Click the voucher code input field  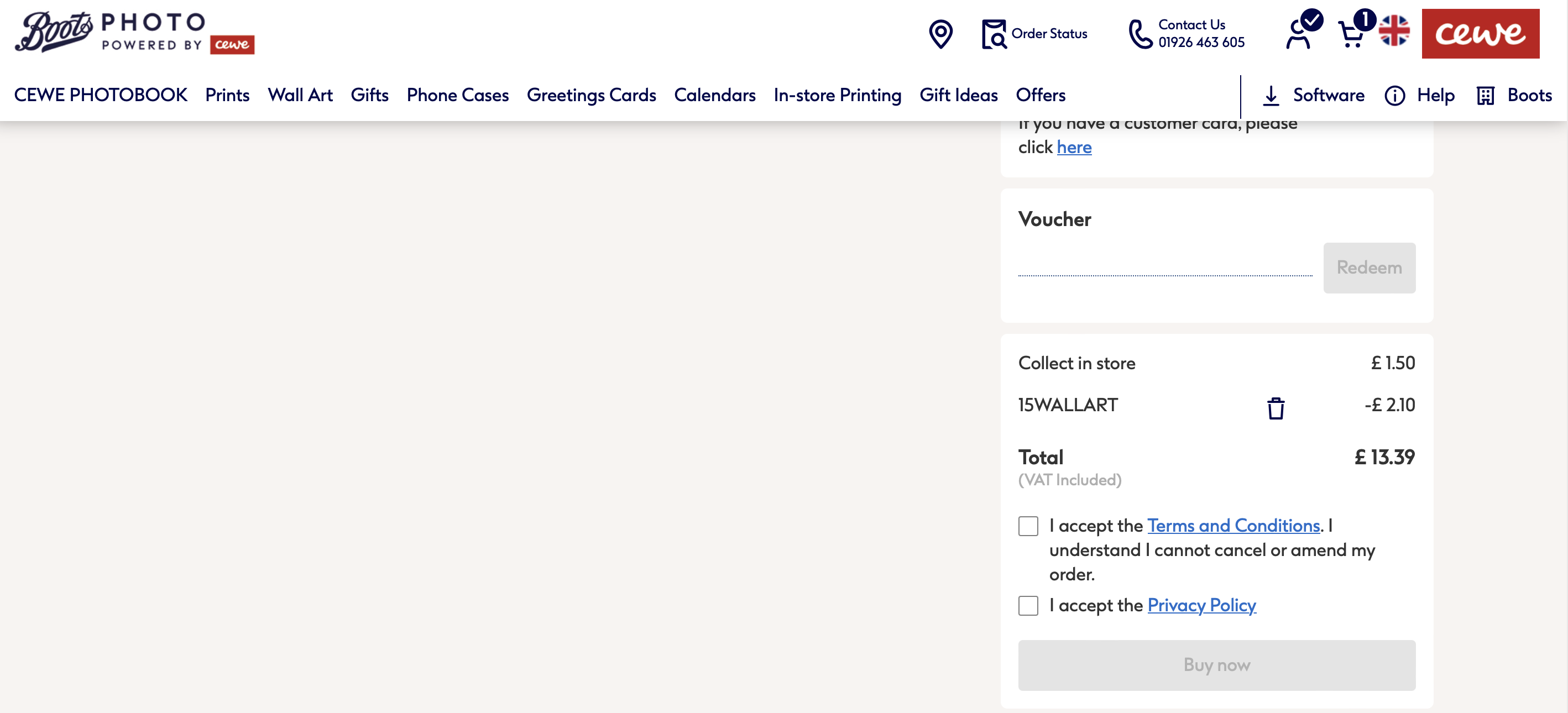pos(1164,266)
